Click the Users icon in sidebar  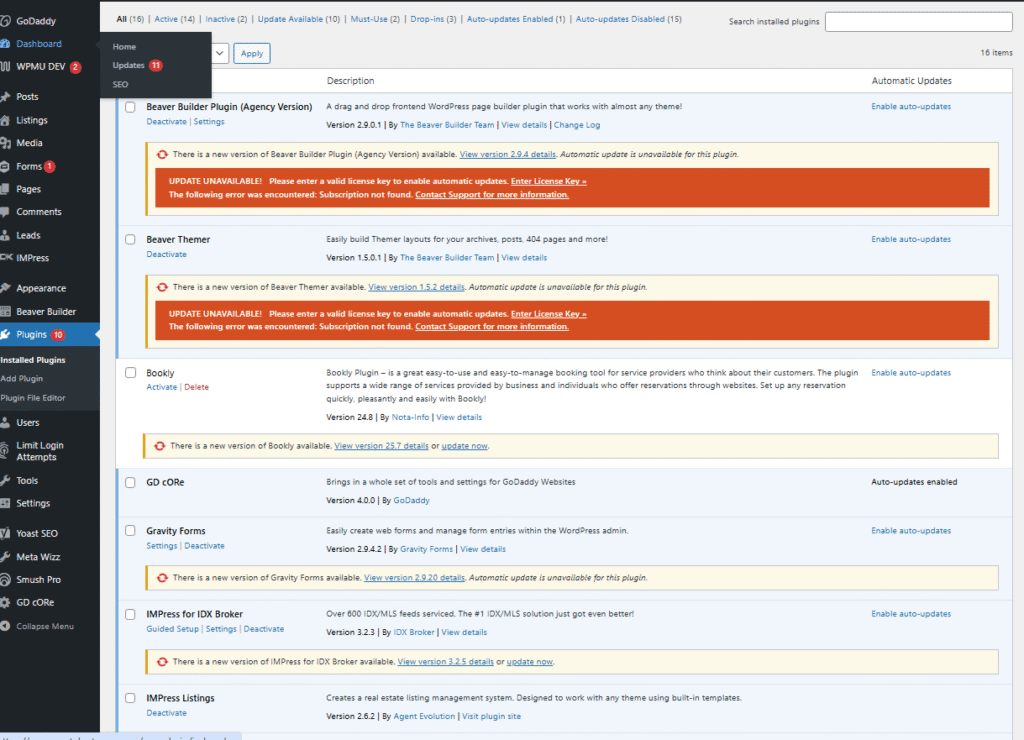[5, 423]
